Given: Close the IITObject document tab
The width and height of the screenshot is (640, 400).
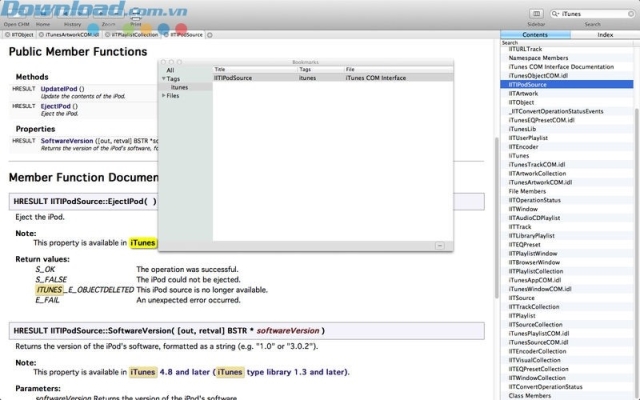Looking at the screenshot, I should 6,34.
